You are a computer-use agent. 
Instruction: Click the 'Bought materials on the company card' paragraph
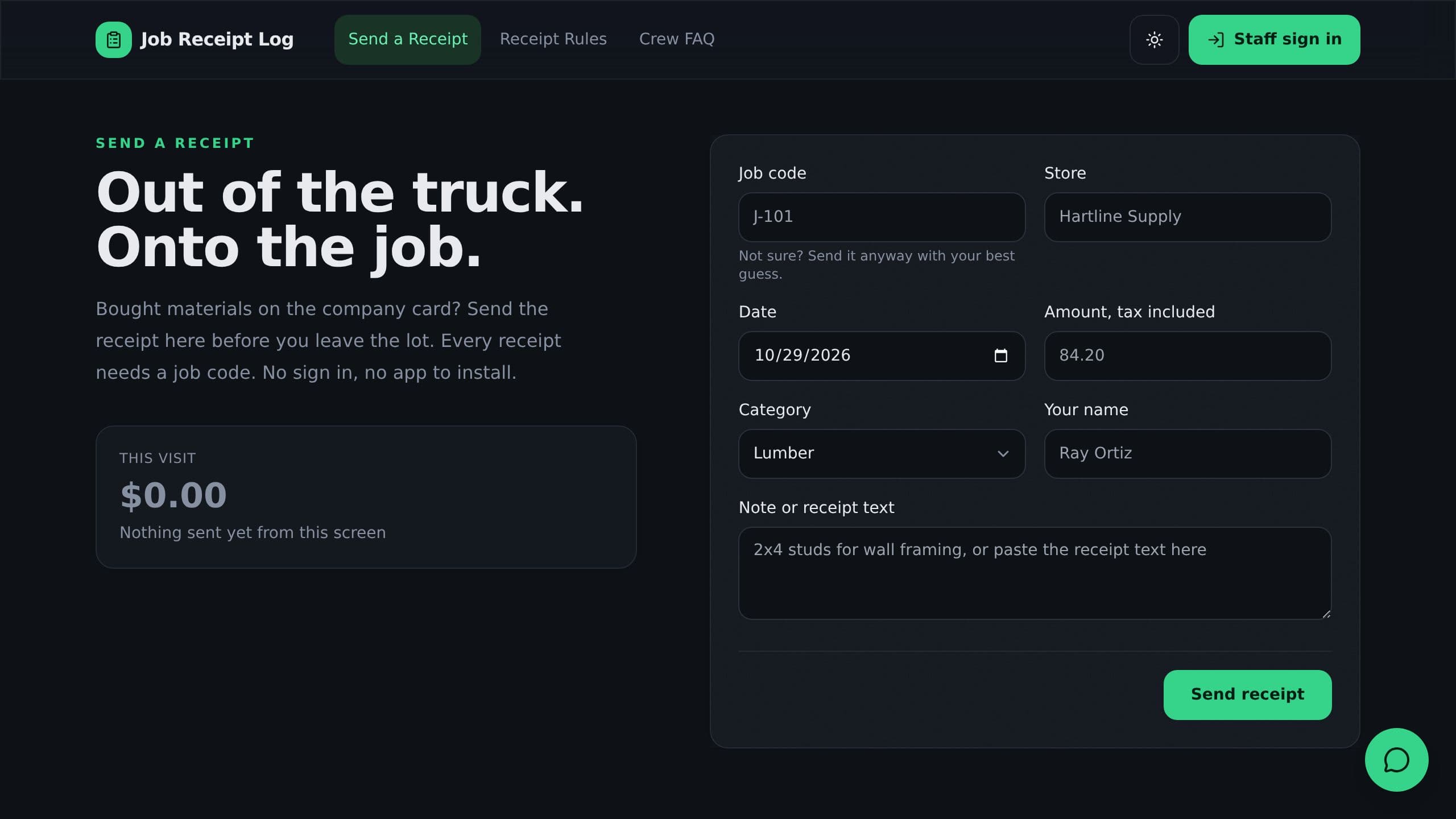(x=328, y=341)
